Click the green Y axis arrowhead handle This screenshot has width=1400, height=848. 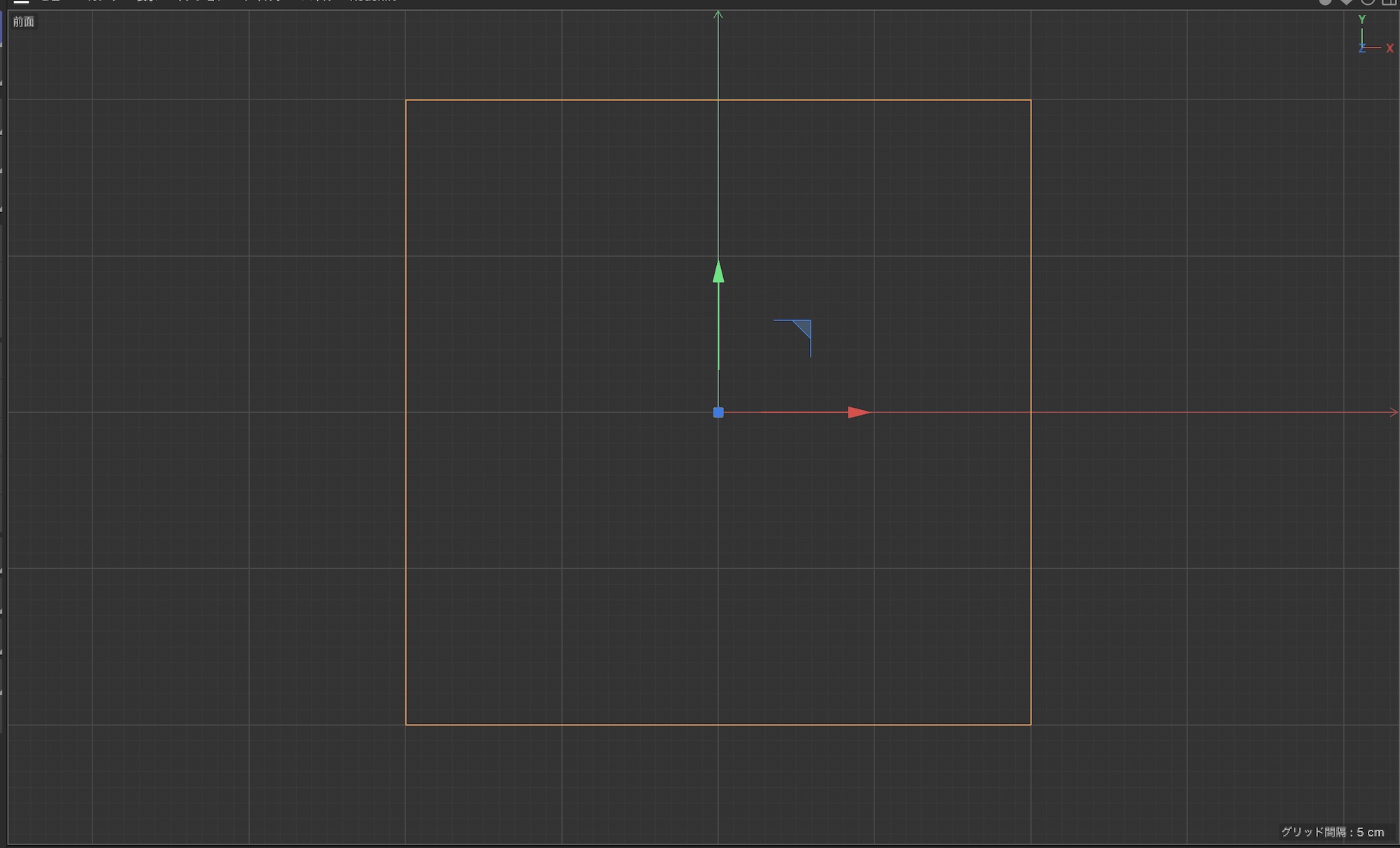718,272
